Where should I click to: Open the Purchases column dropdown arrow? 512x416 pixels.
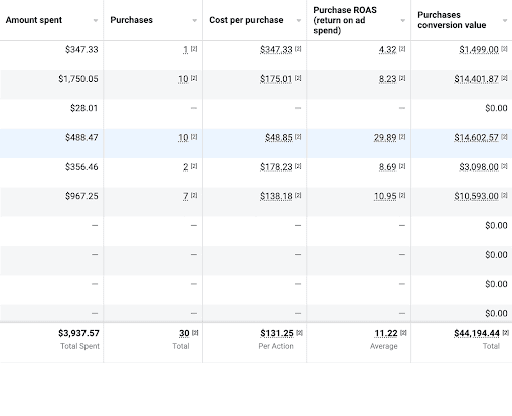click(195, 21)
